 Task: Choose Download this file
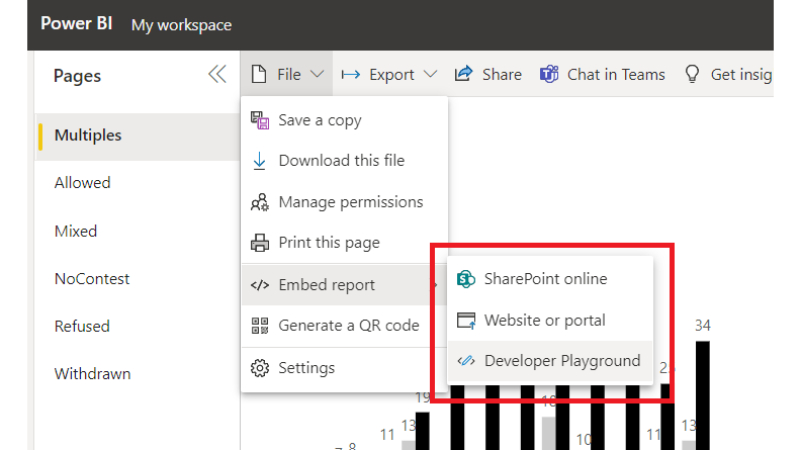[344, 161]
